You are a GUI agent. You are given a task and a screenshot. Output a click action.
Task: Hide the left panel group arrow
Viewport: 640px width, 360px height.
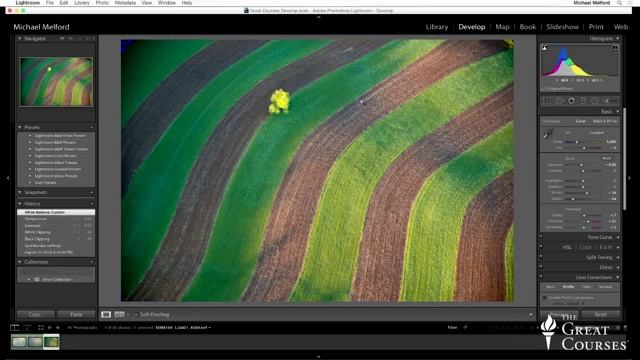coord(8,178)
